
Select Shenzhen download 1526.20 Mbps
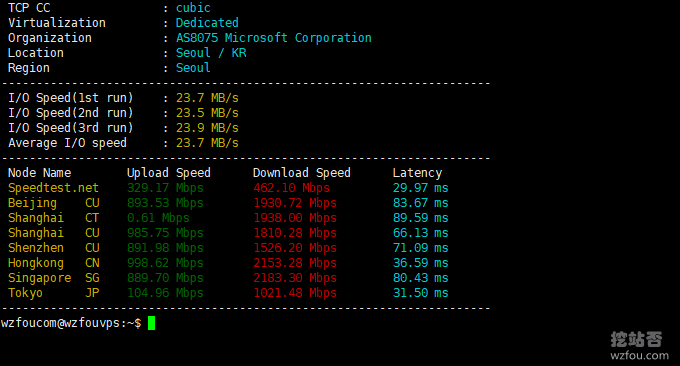(295, 248)
